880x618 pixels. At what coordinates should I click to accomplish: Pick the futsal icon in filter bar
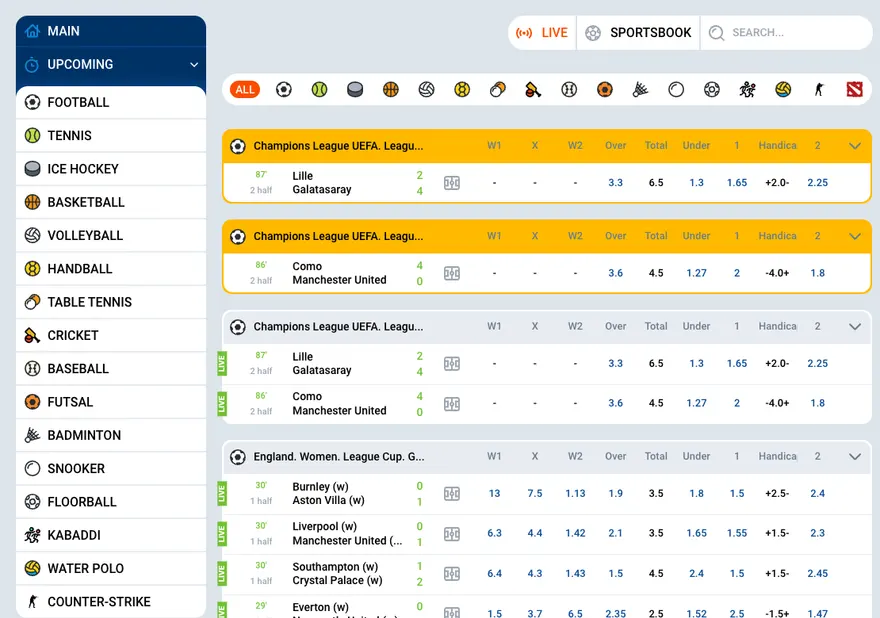coord(605,89)
